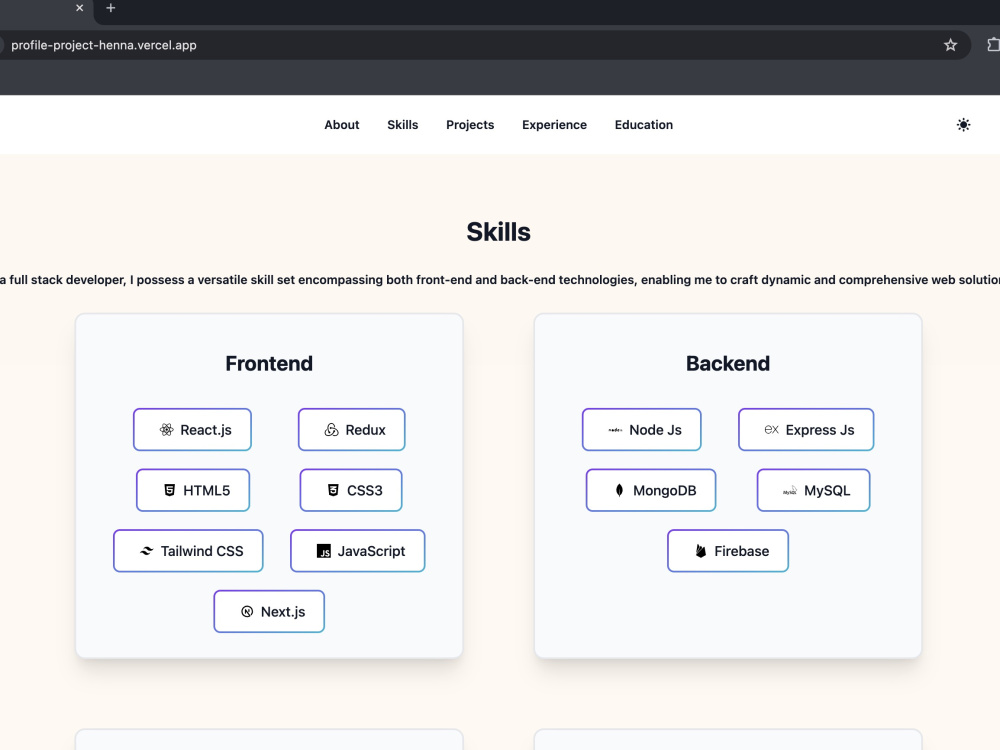This screenshot has width=1000, height=750.
Task: Navigate to the Education section
Action: click(643, 125)
